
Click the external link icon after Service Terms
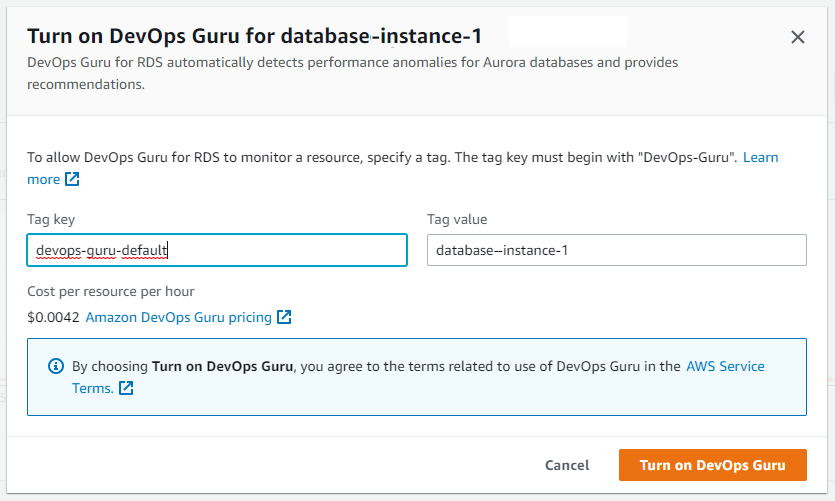tap(126, 388)
